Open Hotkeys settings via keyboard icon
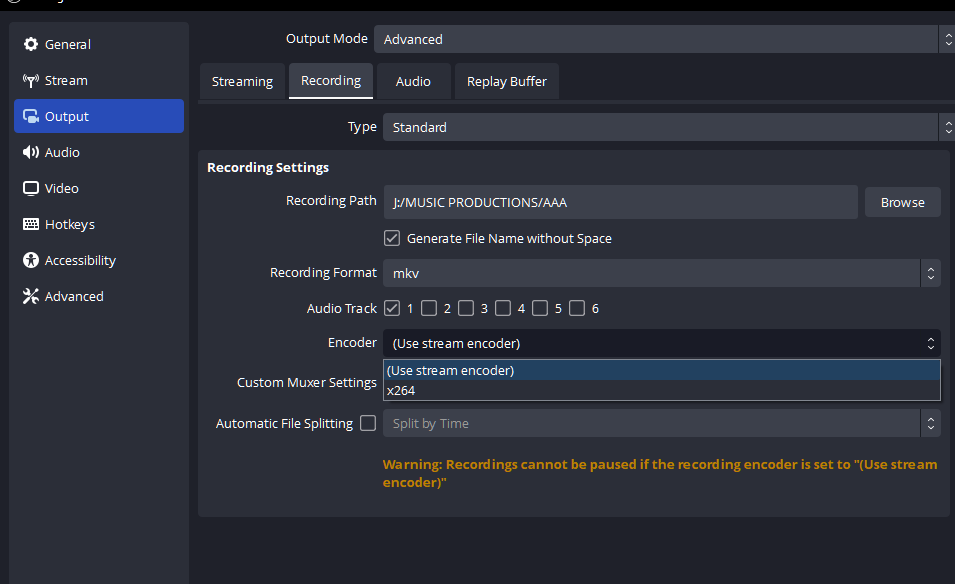The width and height of the screenshot is (955, 584). tap(33, 224)
